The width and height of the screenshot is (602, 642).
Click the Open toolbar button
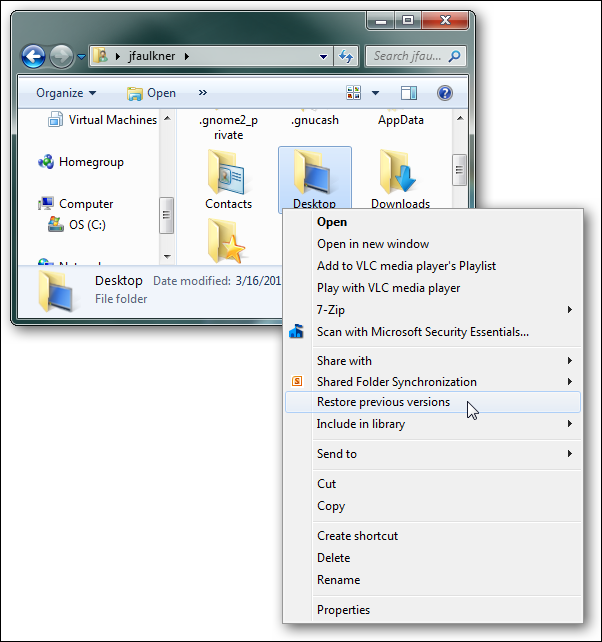(x=152, y=93)
